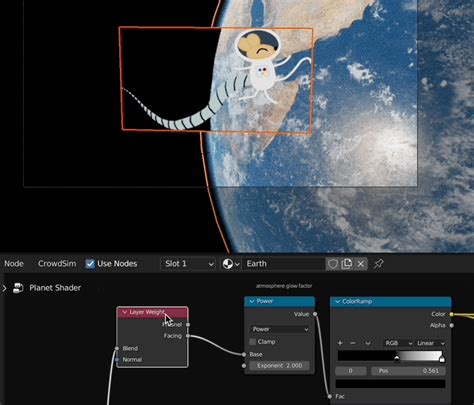Select the right white color stop handle

pyautogui.click(x=442, y=359)
